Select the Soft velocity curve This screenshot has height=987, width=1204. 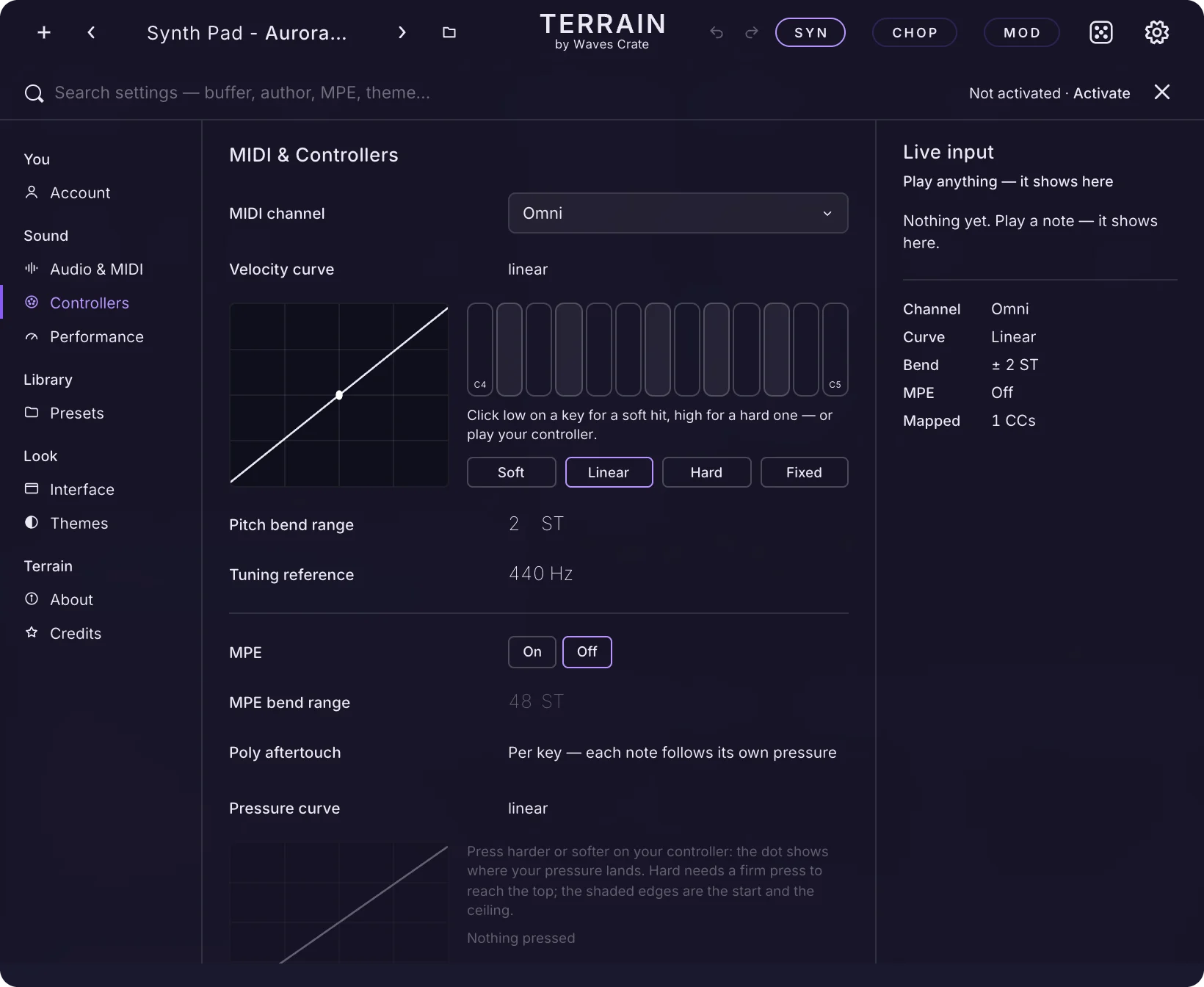pyautogui.click(x=512, y=472)
